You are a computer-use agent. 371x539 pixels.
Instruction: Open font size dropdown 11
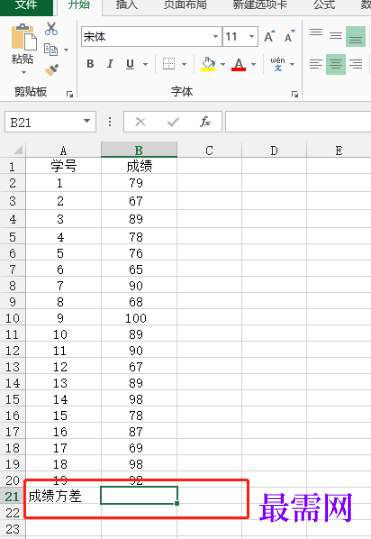pyautogui.click(x=252, y=36)
